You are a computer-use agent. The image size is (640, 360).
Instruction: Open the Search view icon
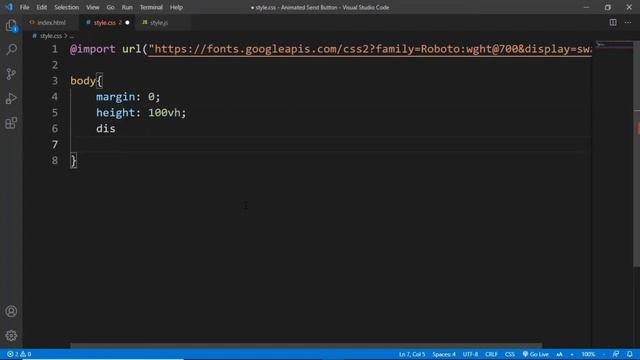tap(11, 49)
